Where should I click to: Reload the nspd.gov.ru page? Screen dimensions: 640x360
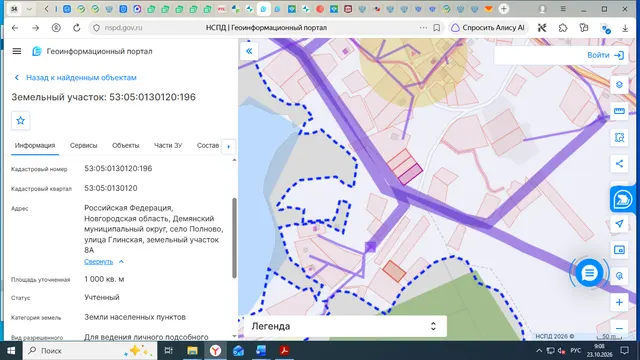pyautogui.click(x=76, y=28)
